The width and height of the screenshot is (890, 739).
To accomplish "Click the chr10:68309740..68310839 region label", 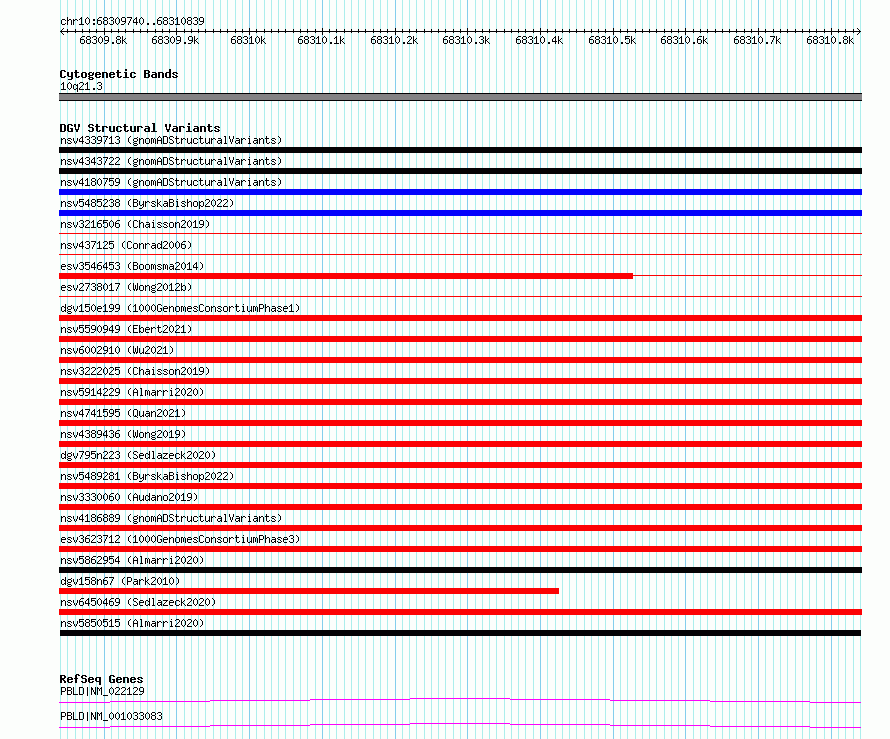I will coord(132,22).
